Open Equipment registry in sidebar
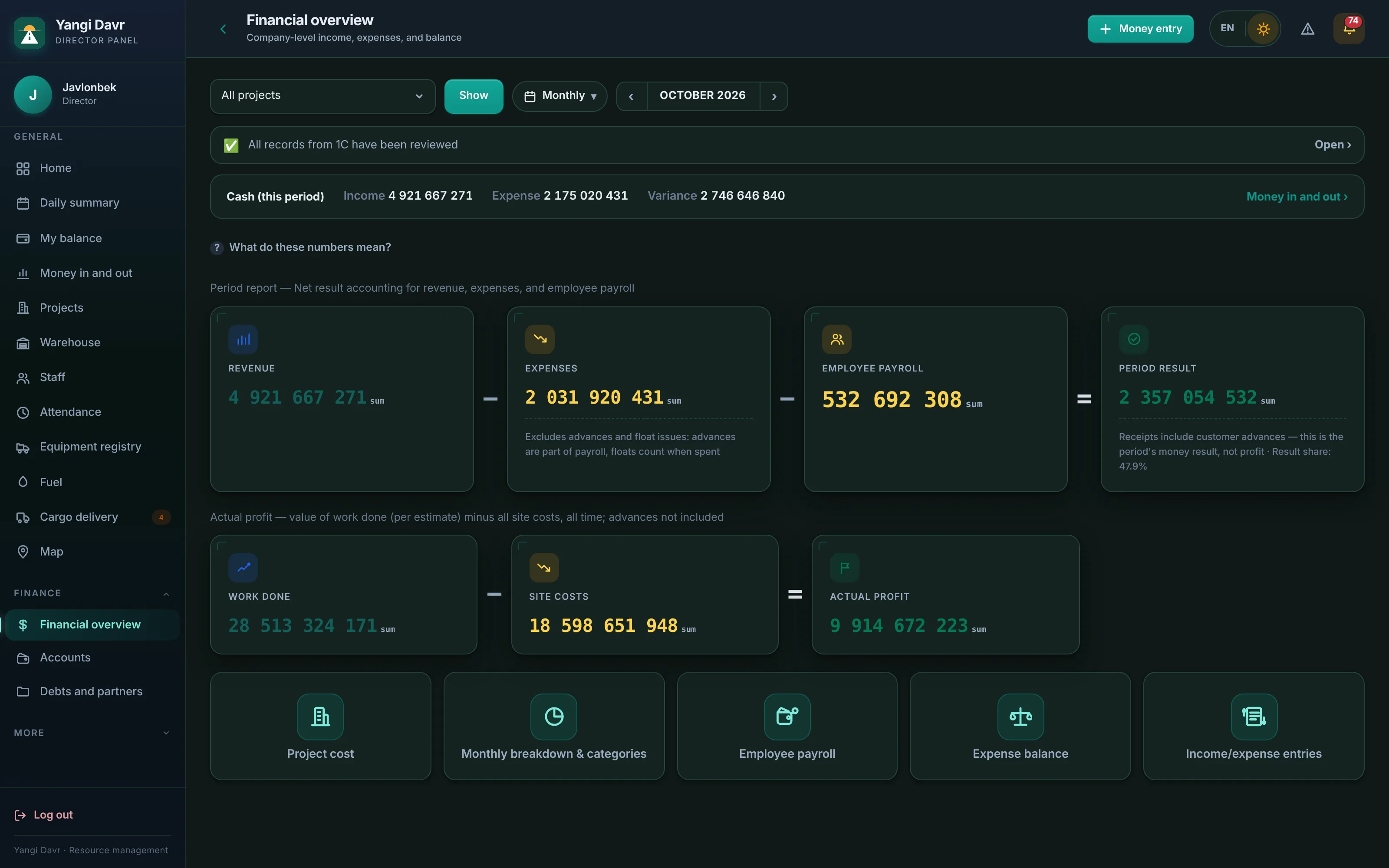 click(92, 447)
